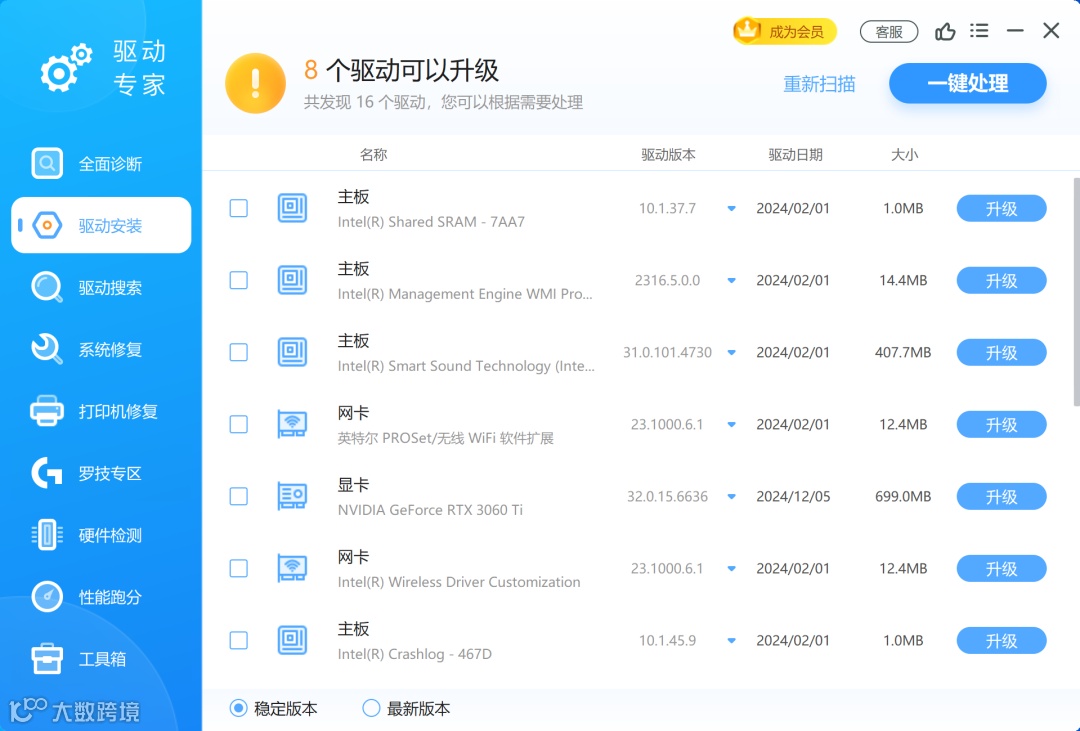Expand version dropdown next to 32.0.15.6636

click(x=731, y=497)
